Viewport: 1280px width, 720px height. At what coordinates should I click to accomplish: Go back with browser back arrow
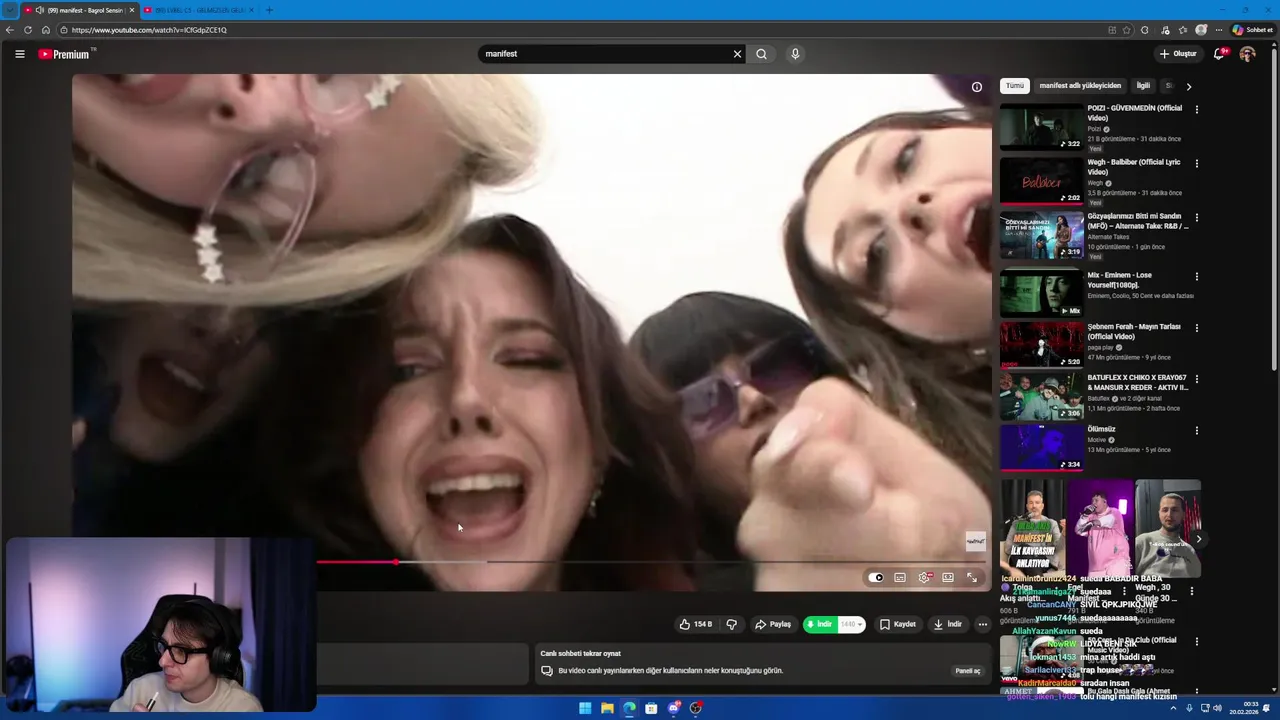(10, 30)
